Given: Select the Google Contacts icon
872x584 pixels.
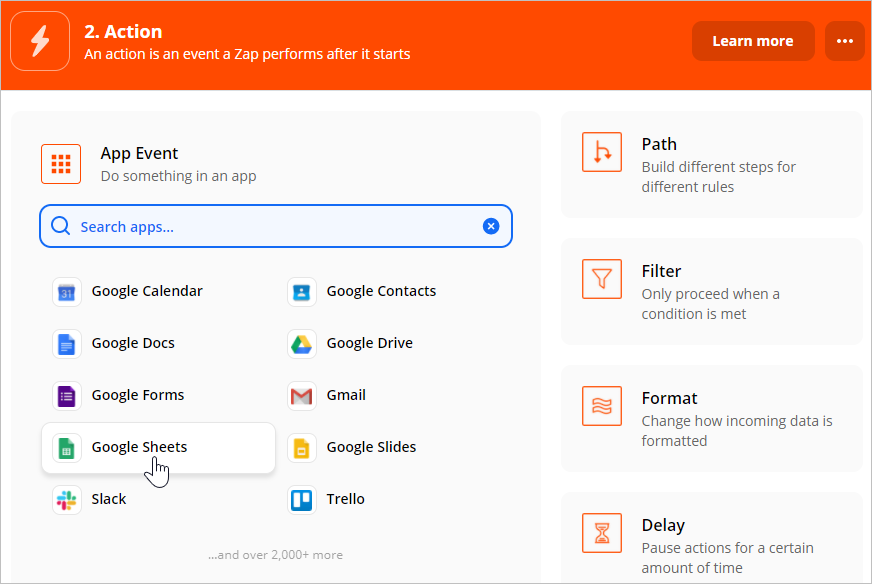Looking at the screenshot, I should point(301,291).
